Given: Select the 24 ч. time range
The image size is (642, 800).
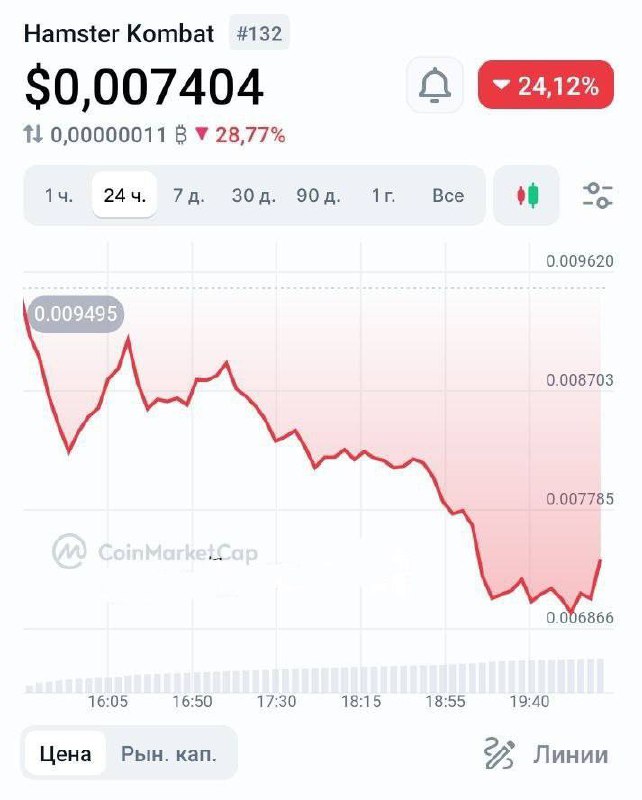Looking at the screenshot, I should point(125,195).
